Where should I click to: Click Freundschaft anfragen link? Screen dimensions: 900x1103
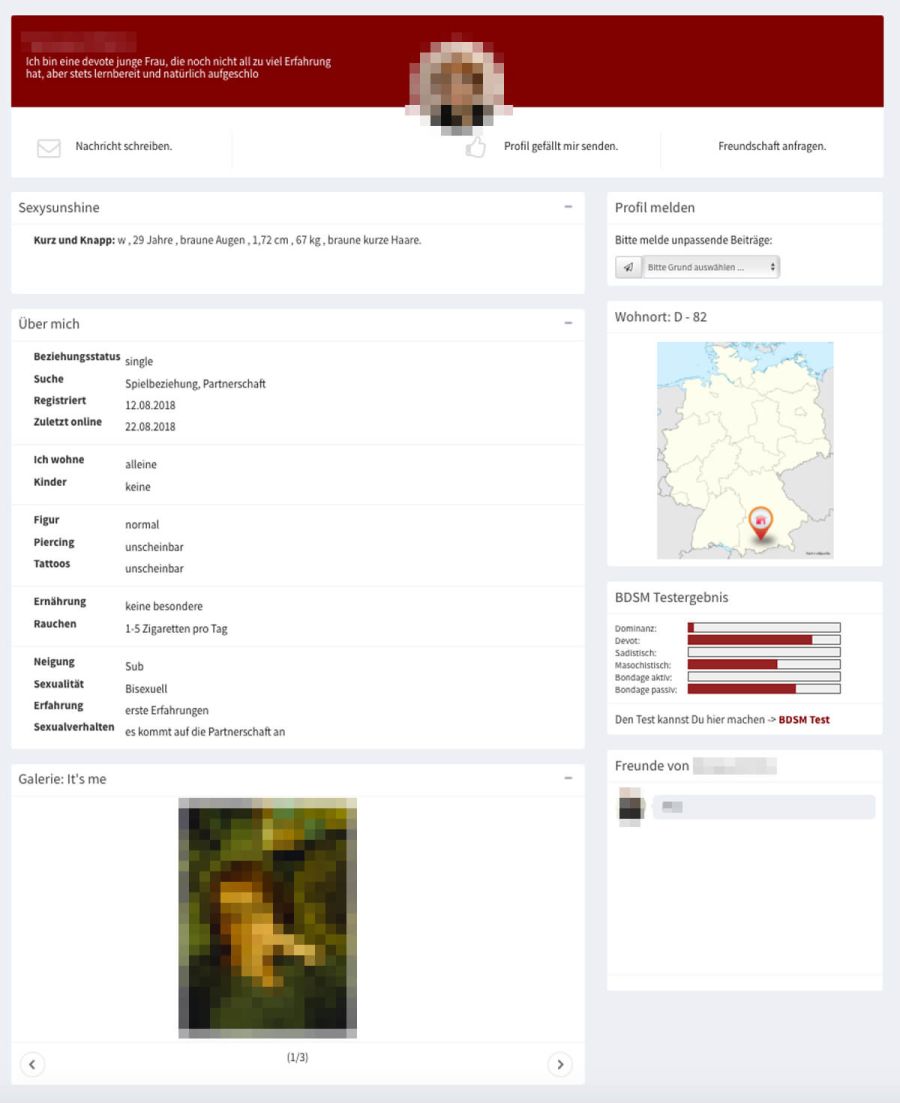[x=772, y=146]
